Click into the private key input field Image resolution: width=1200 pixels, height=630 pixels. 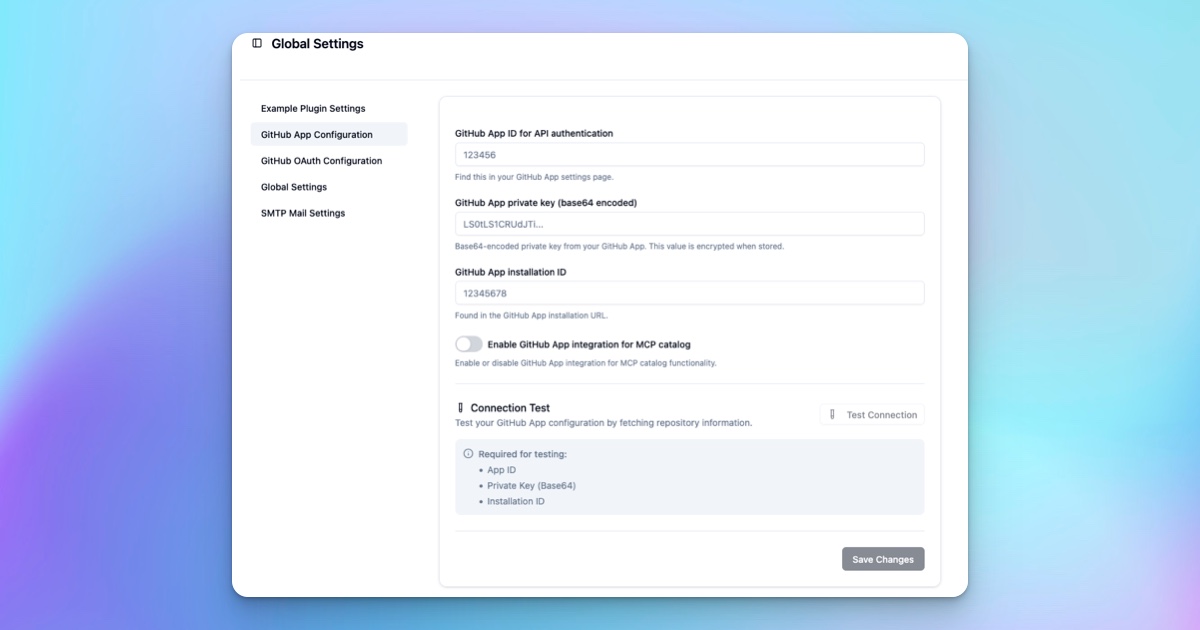(689, 224)
